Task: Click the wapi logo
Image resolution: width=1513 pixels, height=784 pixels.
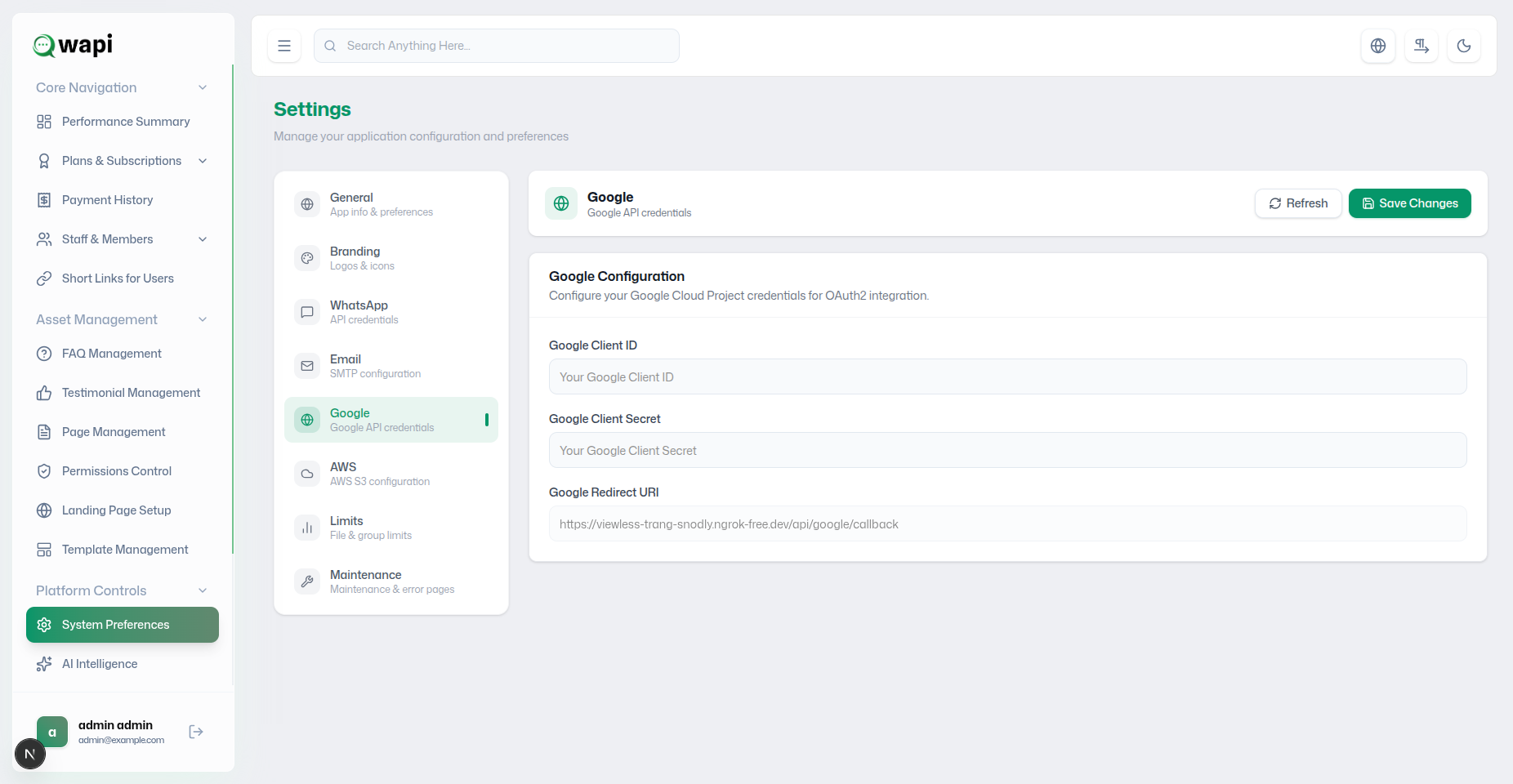Action: pyautogui.click(x=73, y=45)
